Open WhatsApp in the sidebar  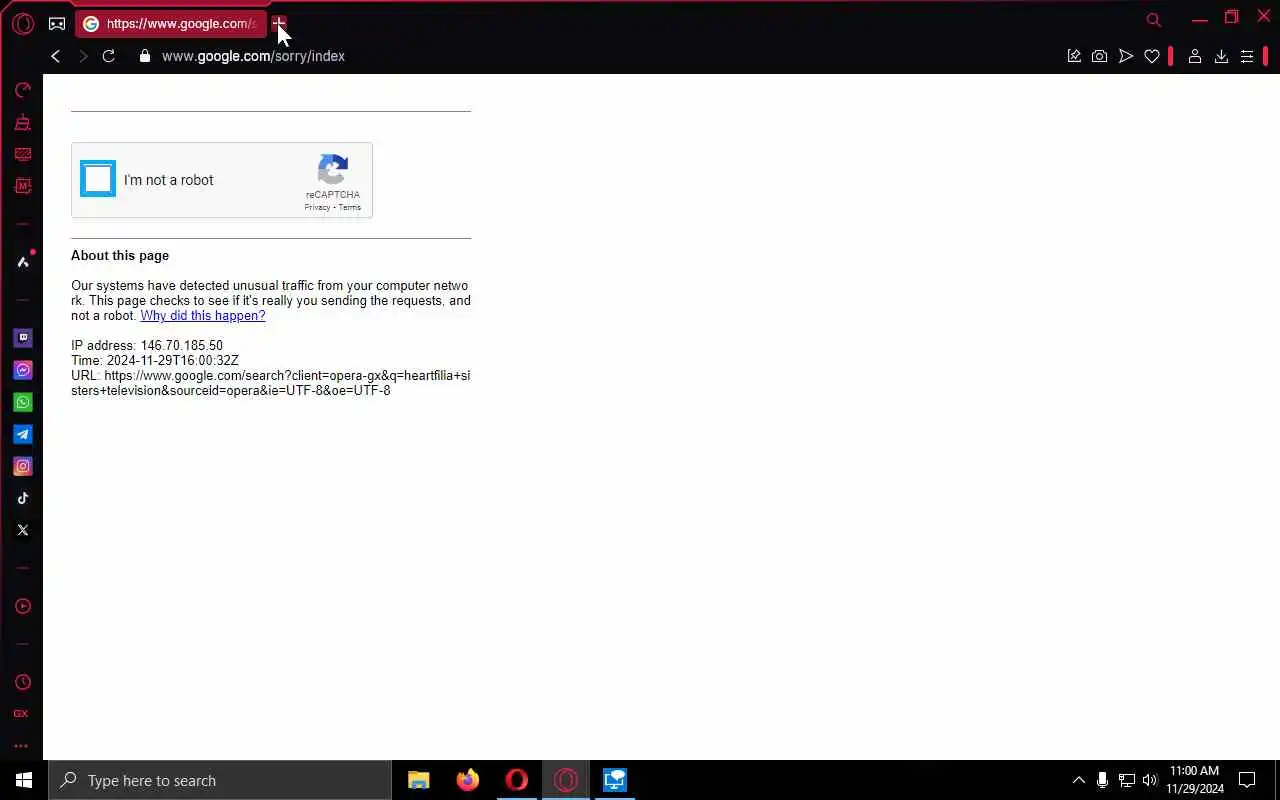22,402
